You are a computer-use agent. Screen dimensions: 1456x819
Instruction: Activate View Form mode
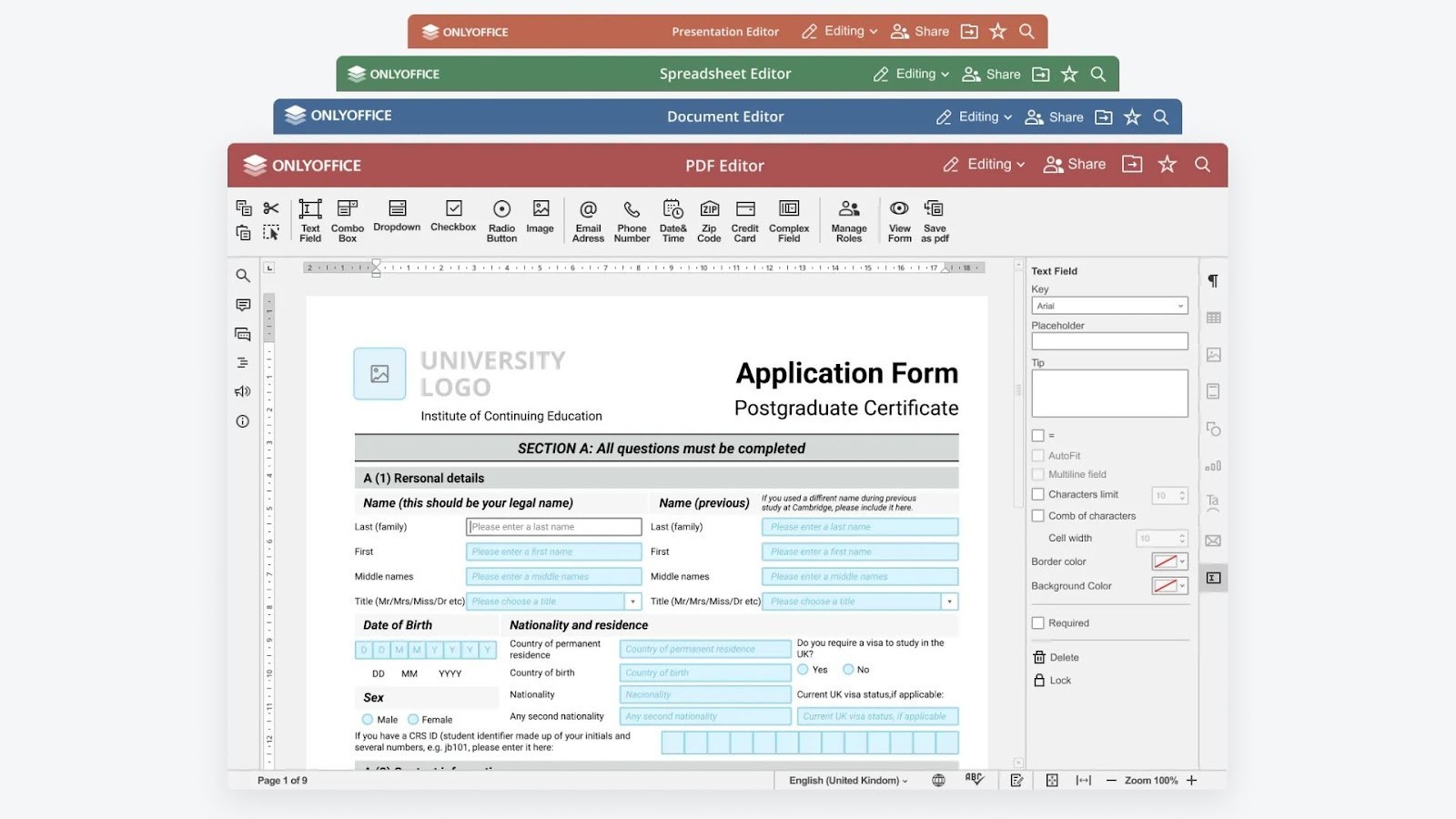[898, 219]
